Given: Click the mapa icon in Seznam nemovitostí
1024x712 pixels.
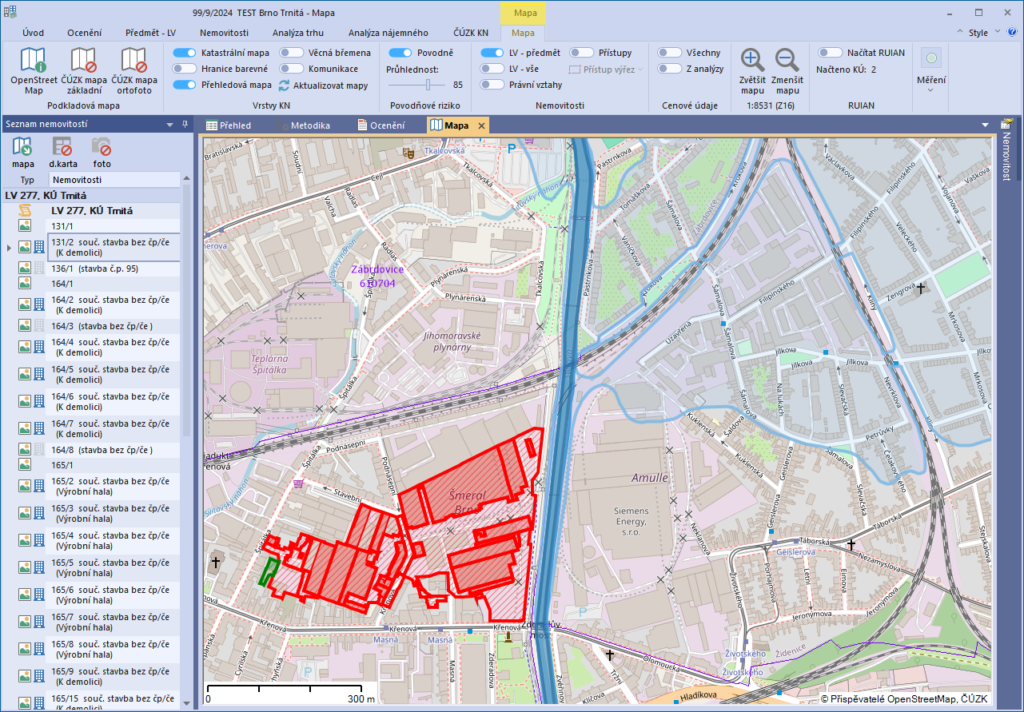Looking at the screenshot, I should (23, 152).
